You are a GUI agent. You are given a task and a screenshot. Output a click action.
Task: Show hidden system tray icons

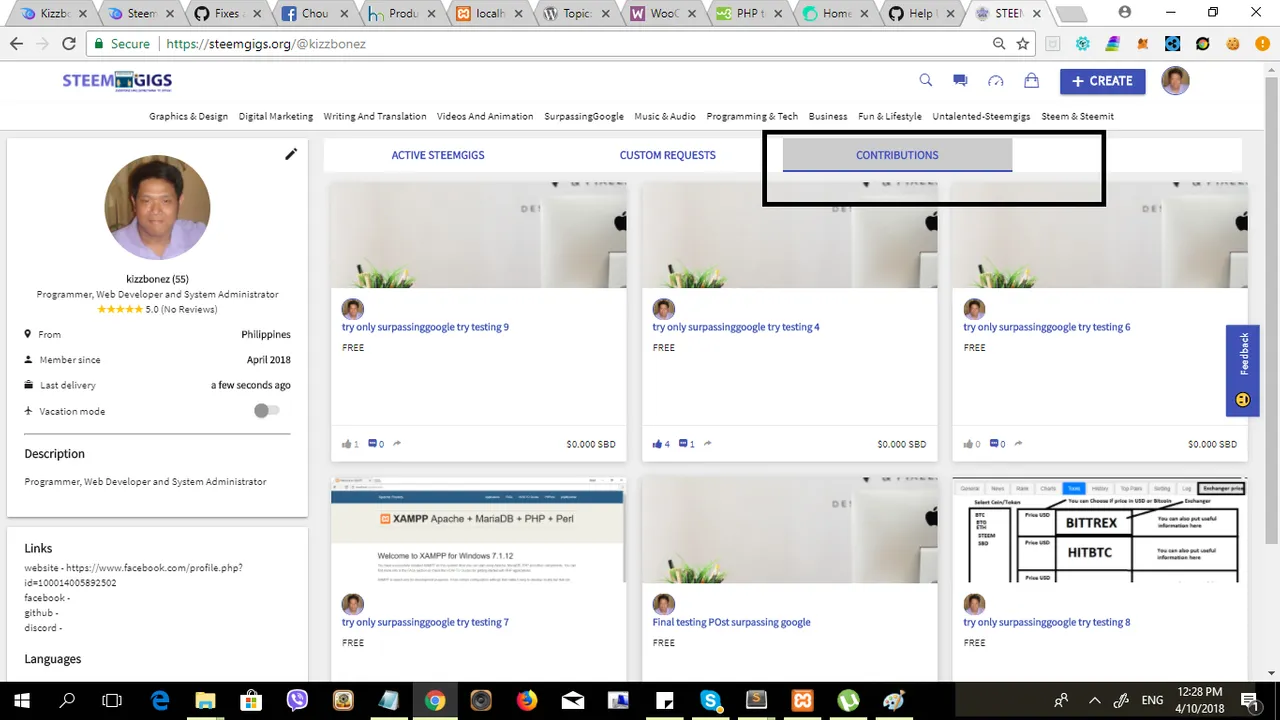[x=1094, y=700]
